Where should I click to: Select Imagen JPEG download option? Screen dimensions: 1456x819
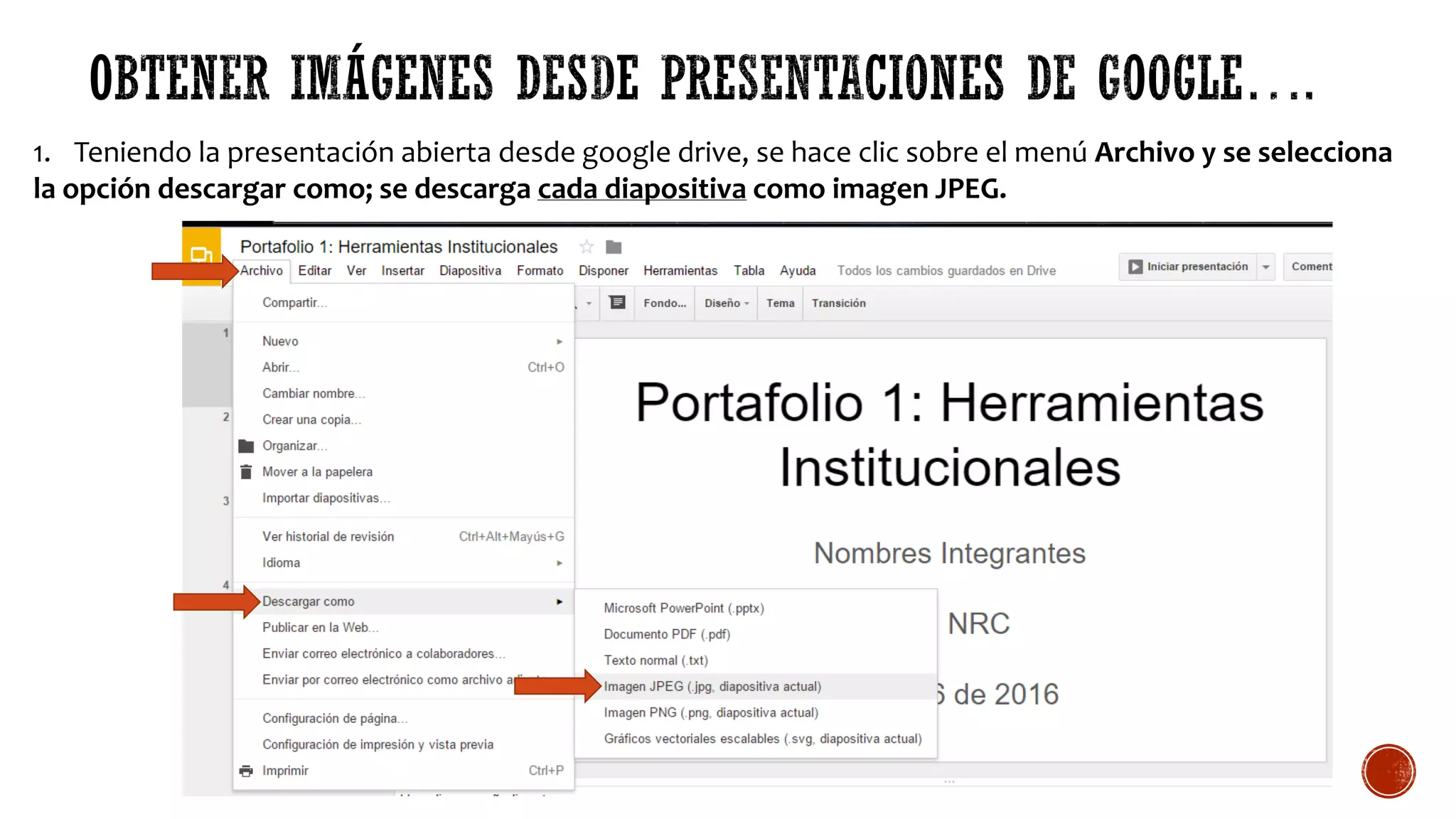[x=712, y=687]
